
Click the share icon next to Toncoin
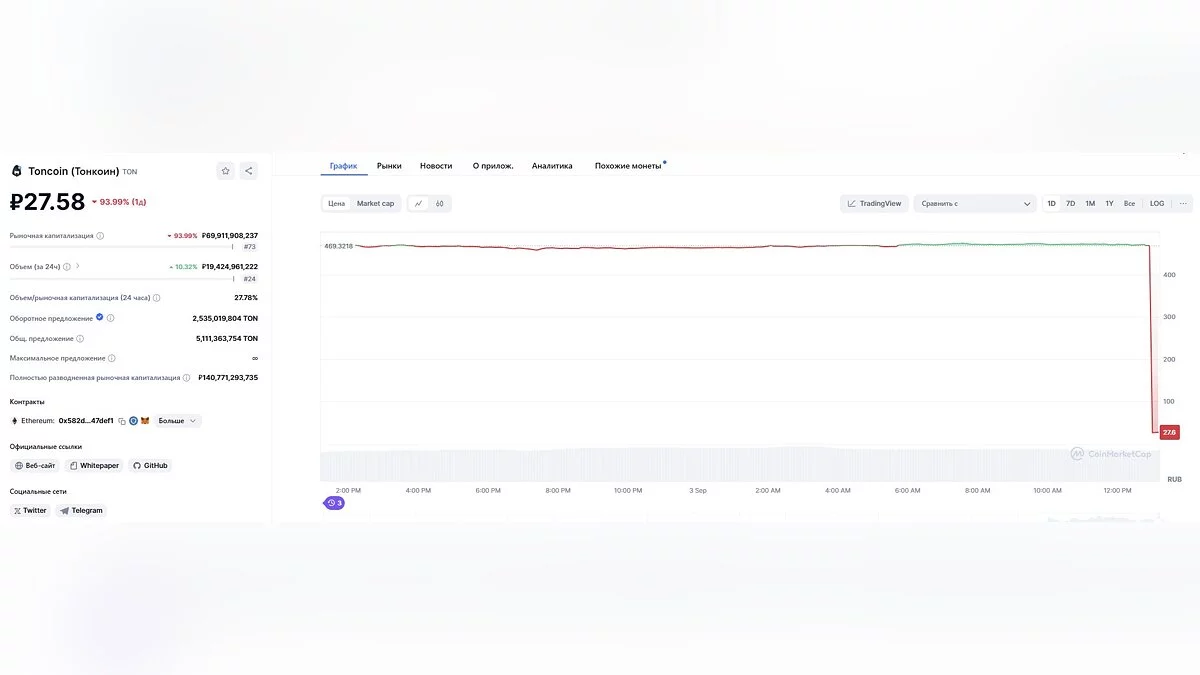click(x=249, y=171)
